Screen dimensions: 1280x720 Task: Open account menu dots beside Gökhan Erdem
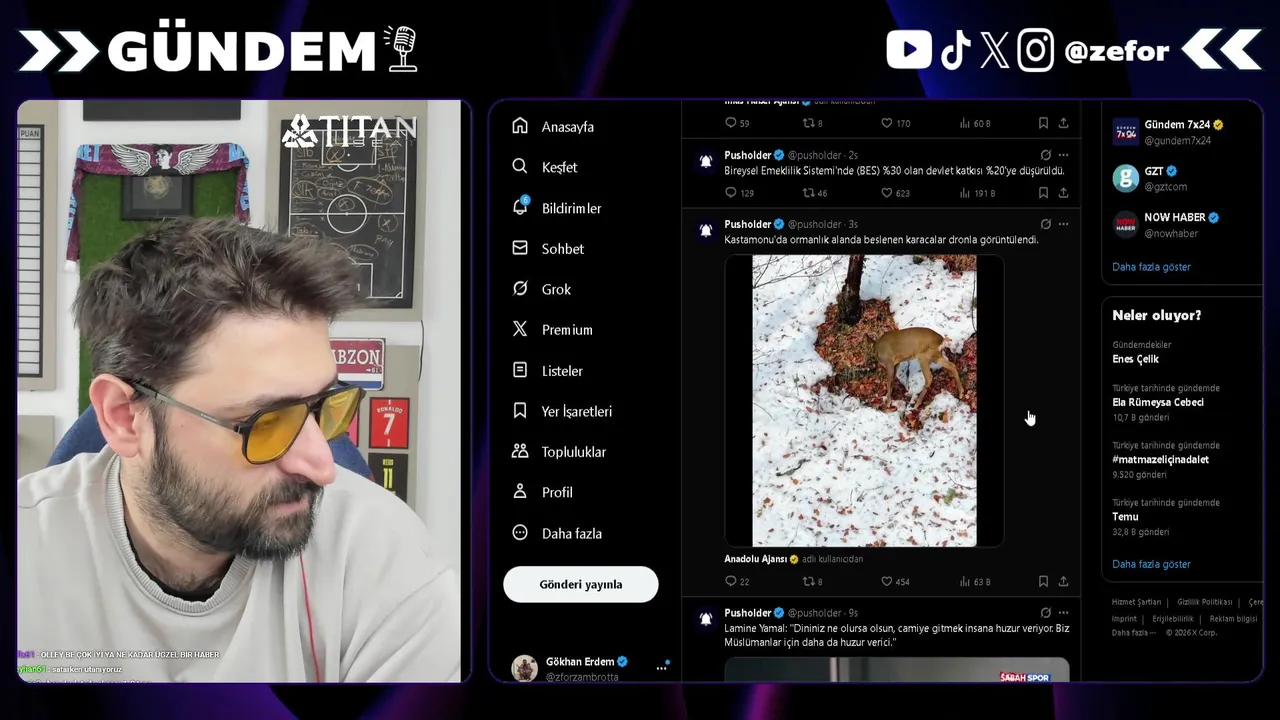pyautogui.click(x=661, y=667)
